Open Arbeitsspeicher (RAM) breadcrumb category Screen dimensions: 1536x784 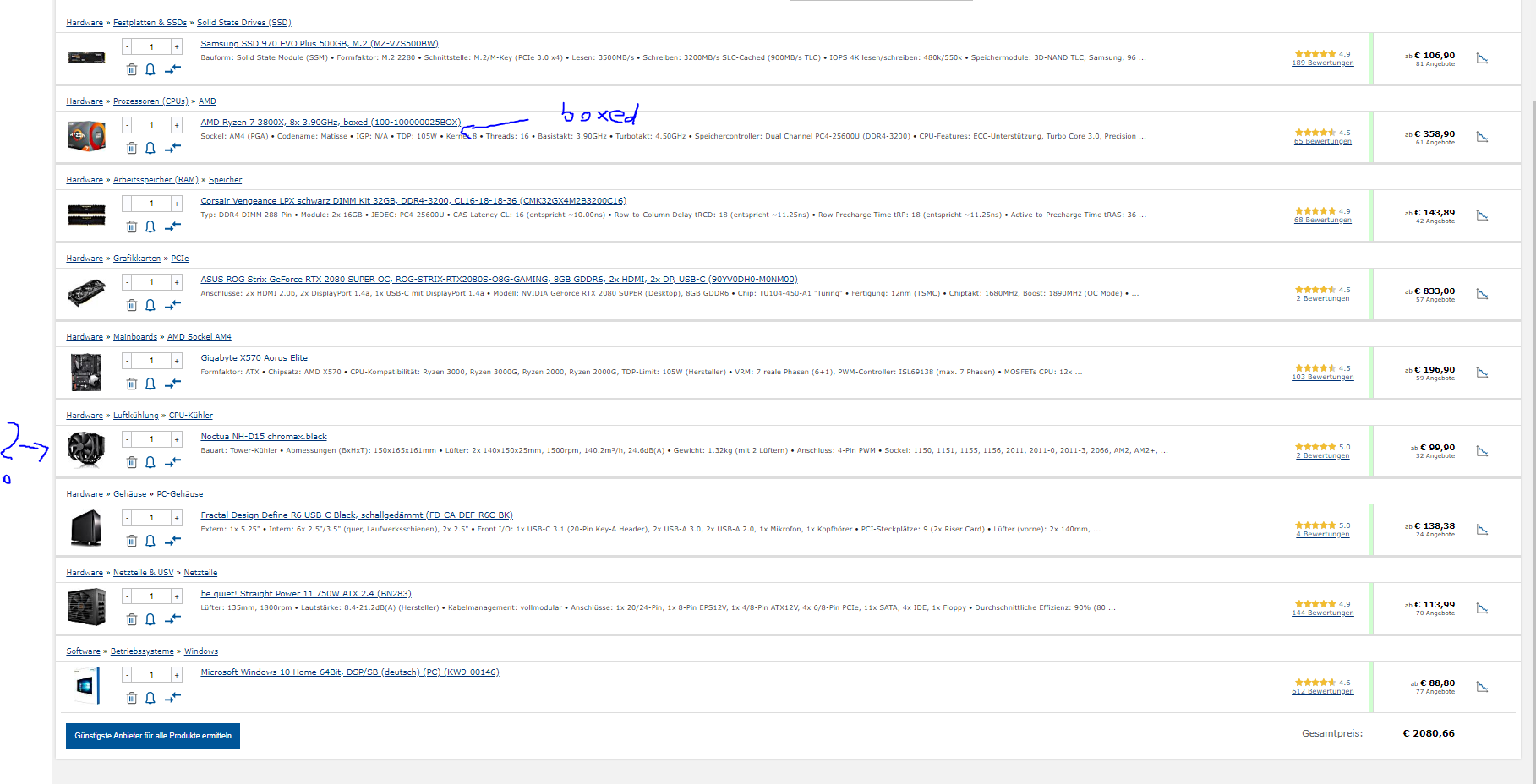click(x=156, y=180)
